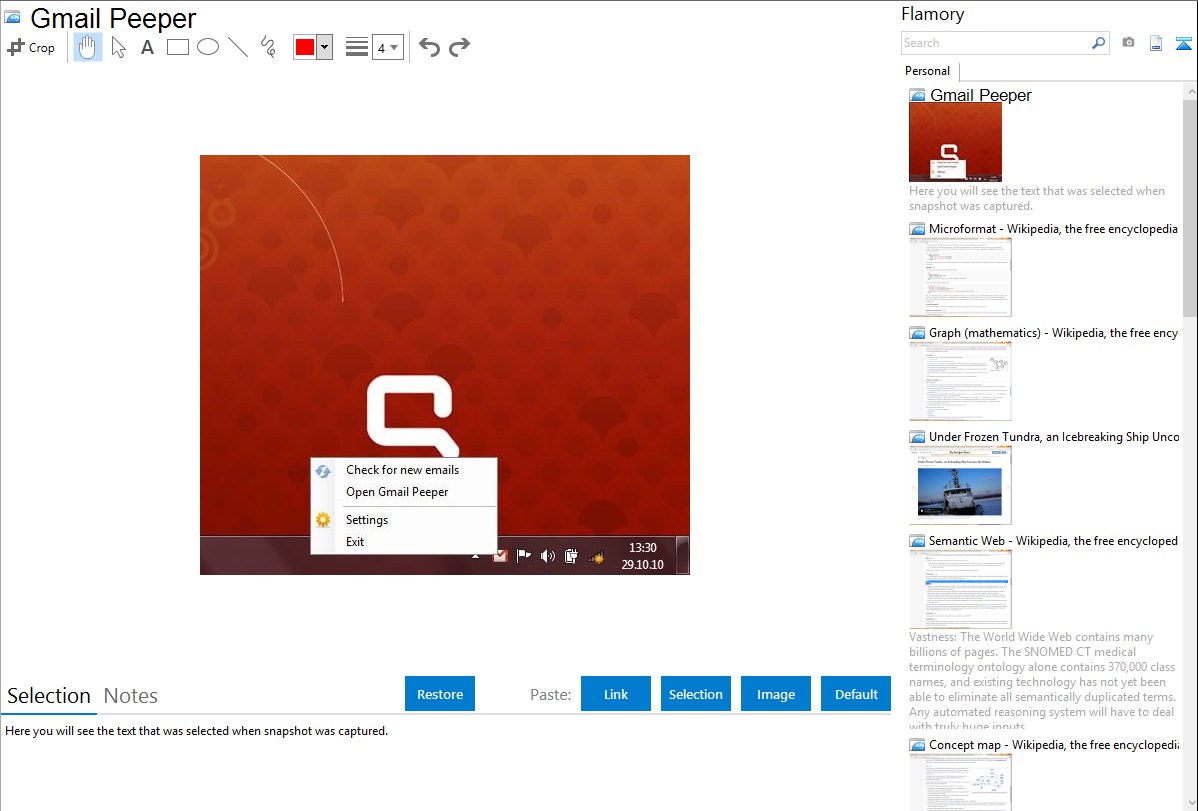Open the Semantic Web snapshot thumbnail
The height and width of the screenshot is (811, 1198).
pos(960,589)
